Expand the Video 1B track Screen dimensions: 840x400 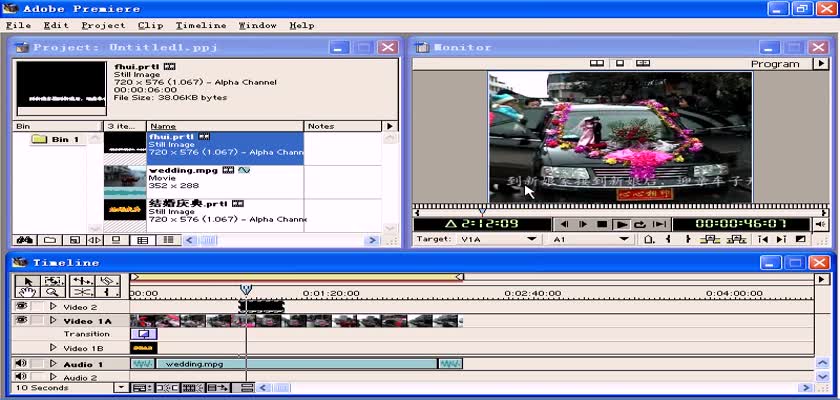[53, 348]
